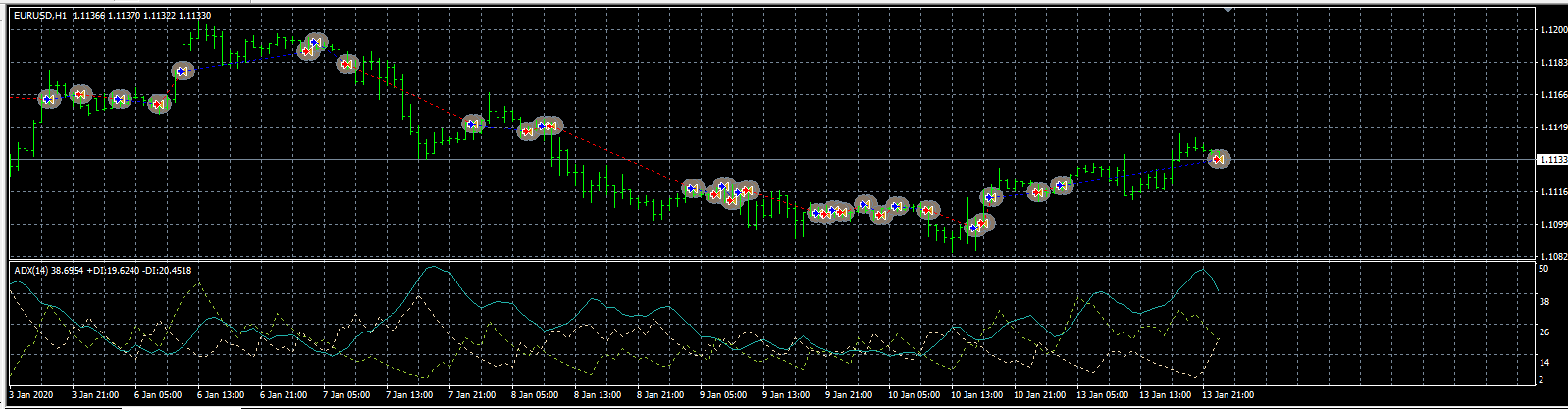Click the ADX scale value 26
The width and height of the screenshot is (1568, 409).
[x=1543, y=332]
